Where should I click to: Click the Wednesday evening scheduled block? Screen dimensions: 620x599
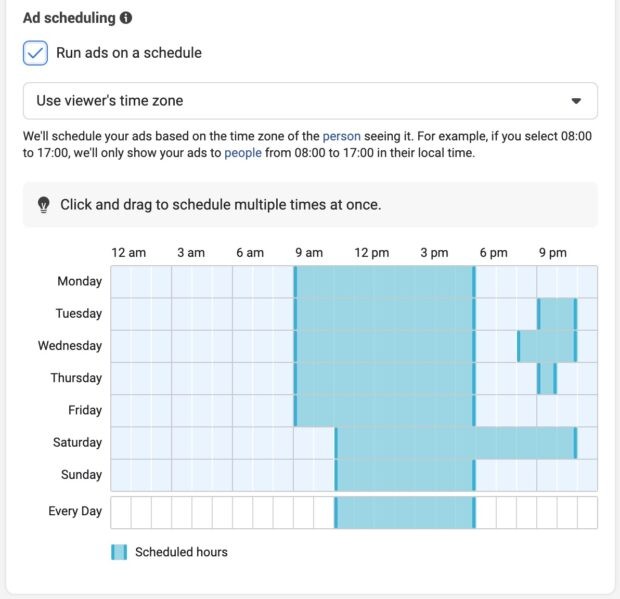point(547,346)
